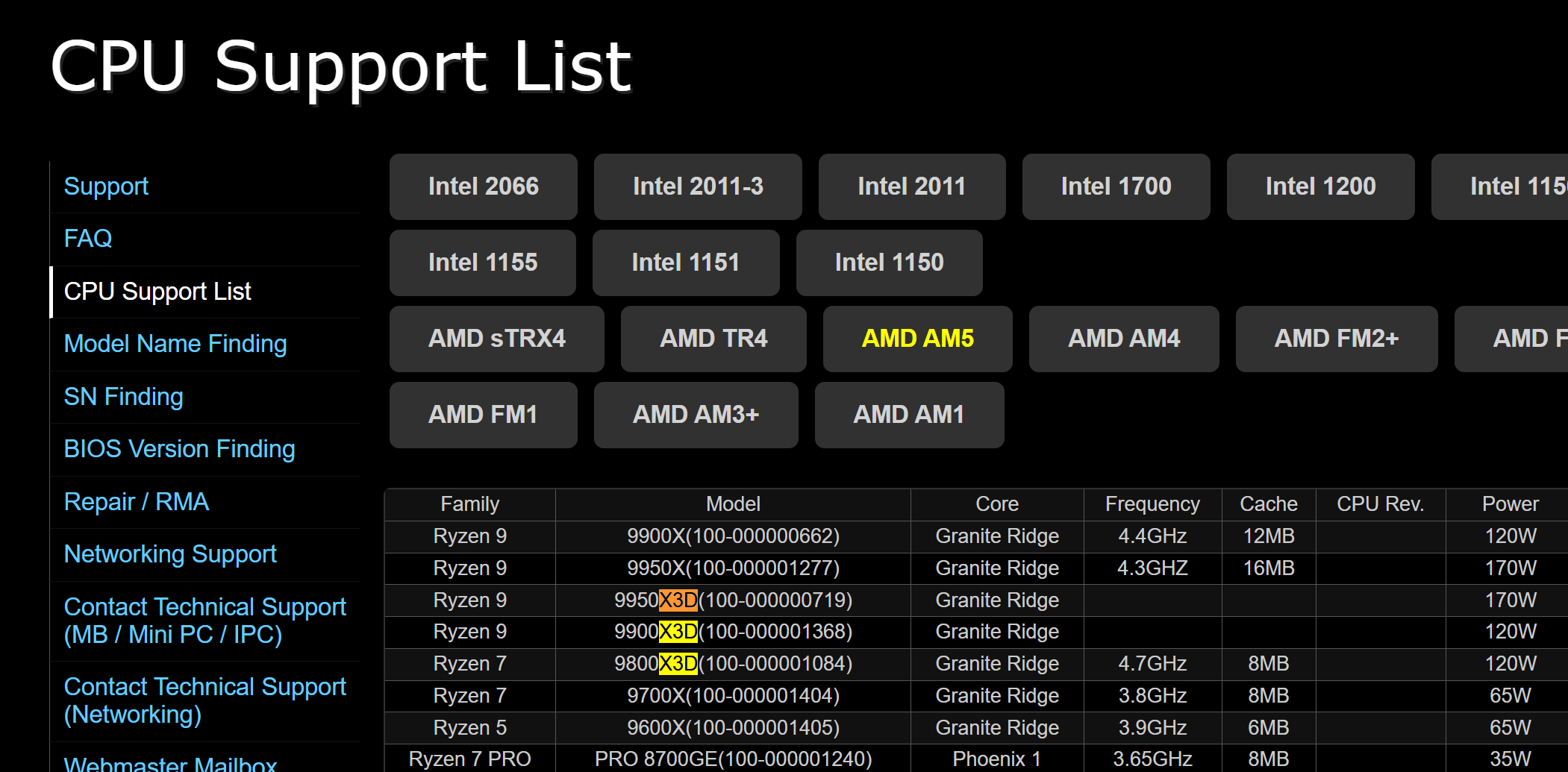Choose the AMD sTRX4 socket button
1568x772 pixels.
pyautogui.click(x=496, y=339)
